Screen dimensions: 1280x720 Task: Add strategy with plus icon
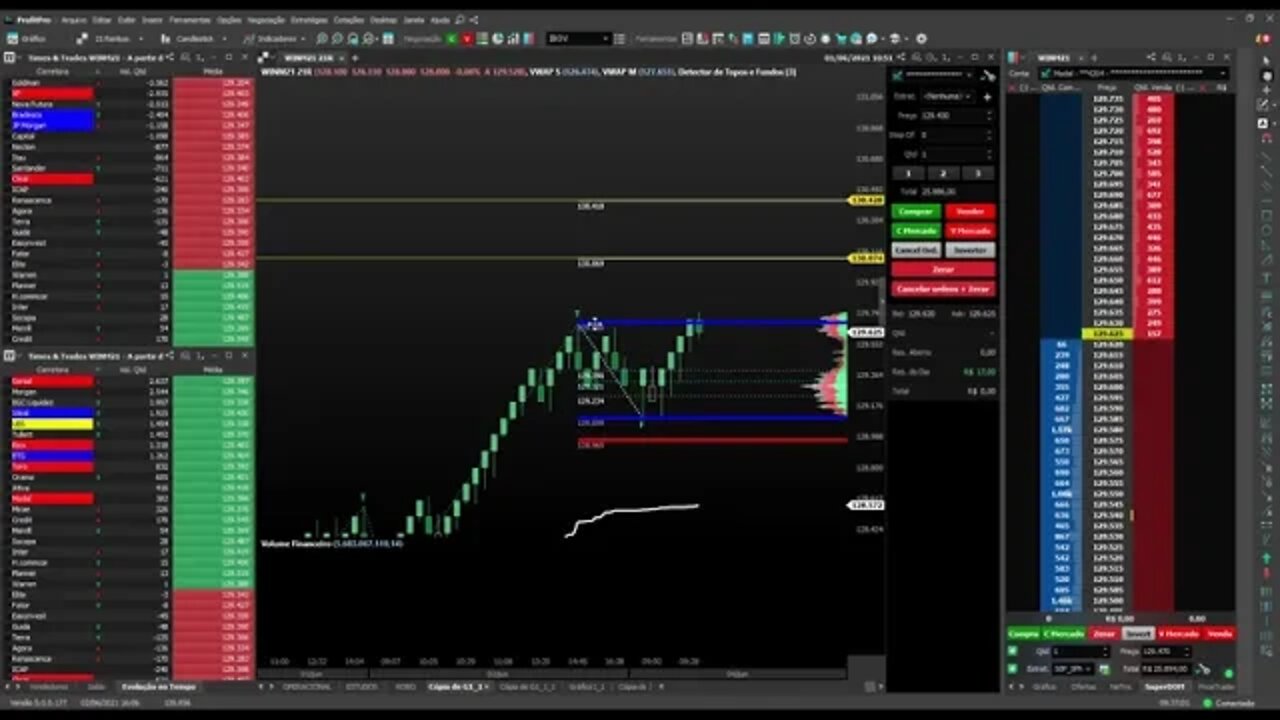tap(987, 97)
